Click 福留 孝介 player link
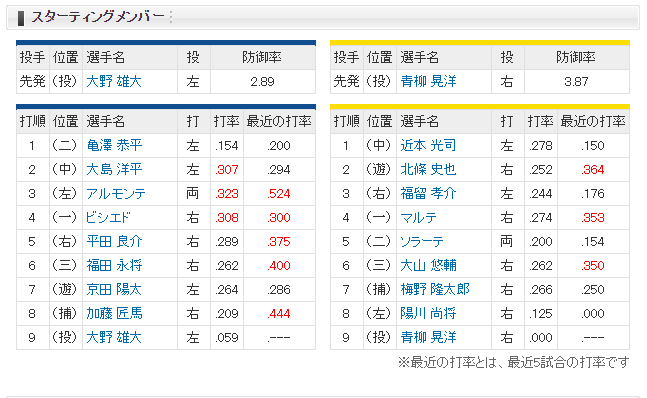The image size is (647, 398). point(428,193)
